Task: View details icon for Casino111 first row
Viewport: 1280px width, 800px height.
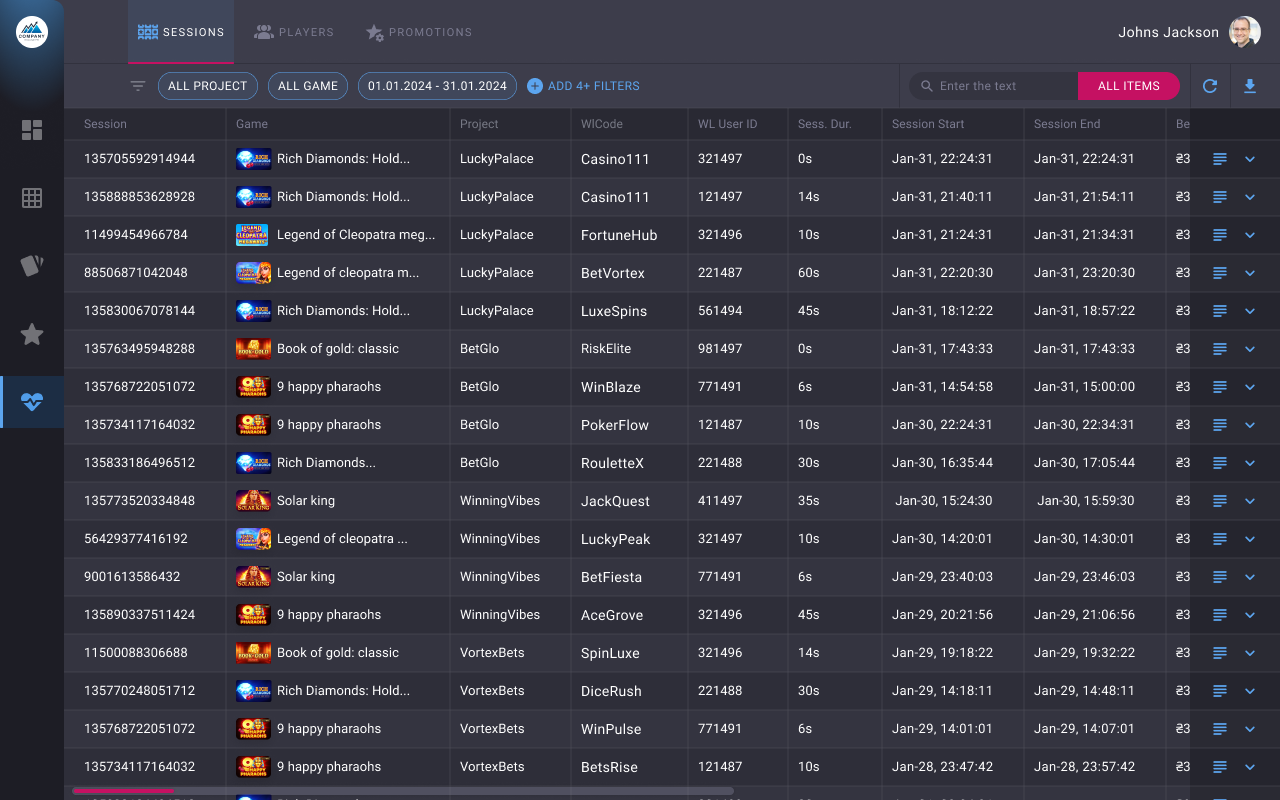Action: pos(1219,159)
